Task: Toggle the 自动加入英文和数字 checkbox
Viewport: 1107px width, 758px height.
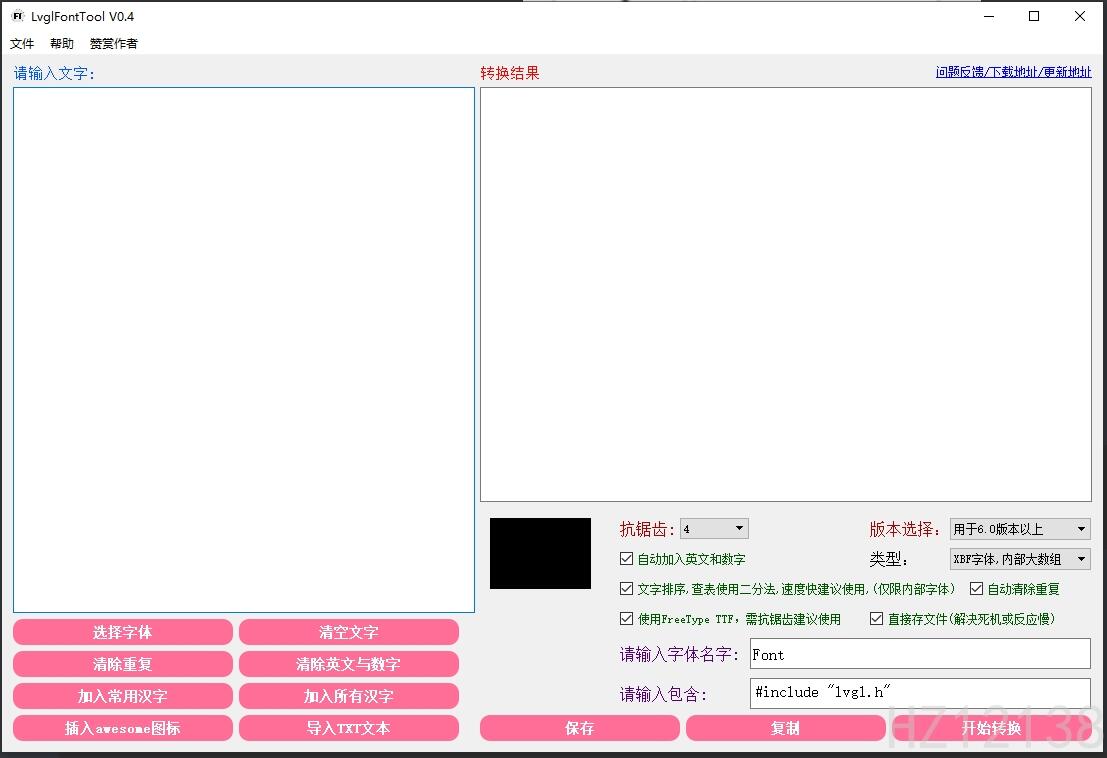Action: (x=626, y=559)
